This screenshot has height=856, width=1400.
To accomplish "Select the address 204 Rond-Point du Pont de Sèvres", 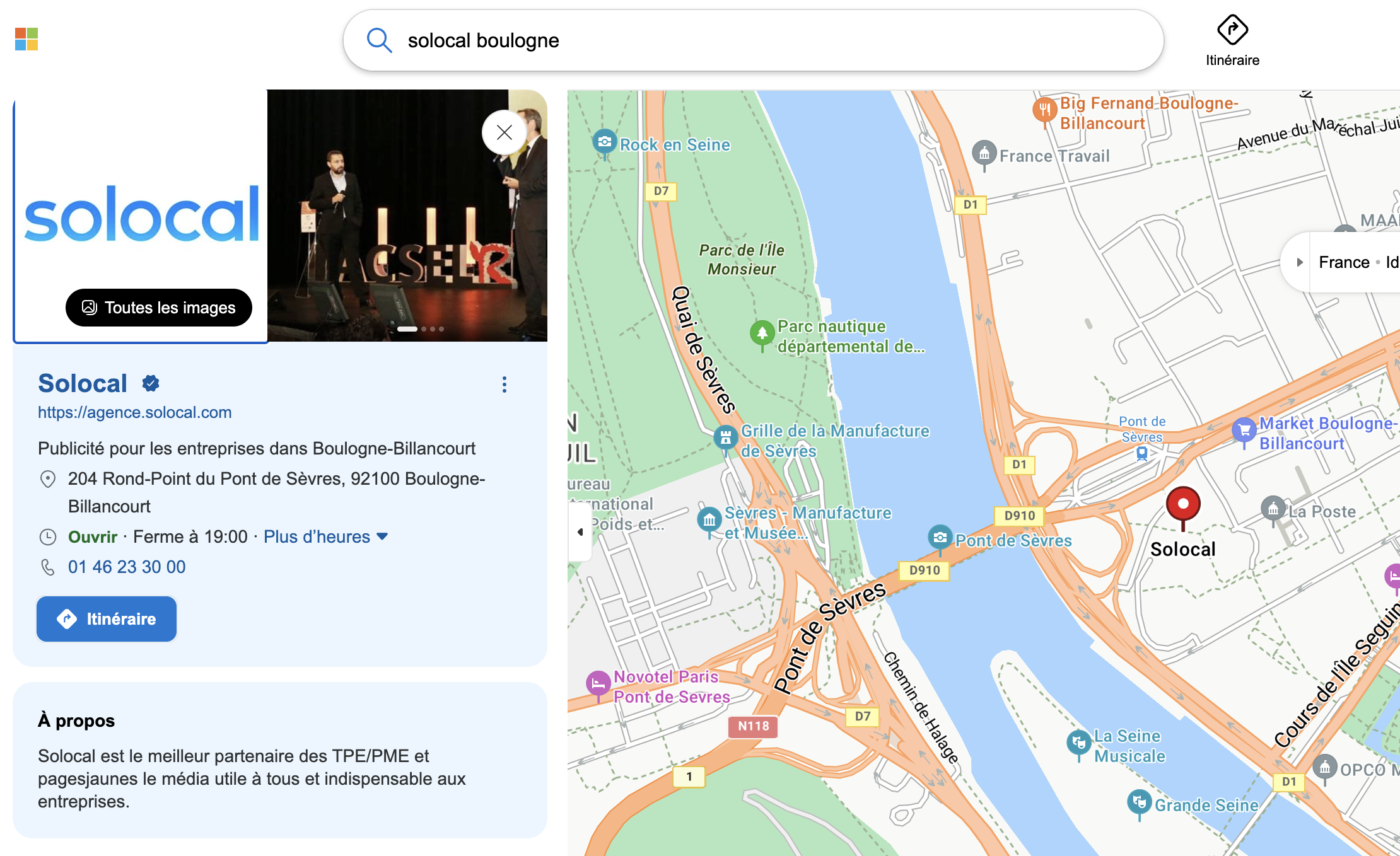I will [x=277, y=492].
